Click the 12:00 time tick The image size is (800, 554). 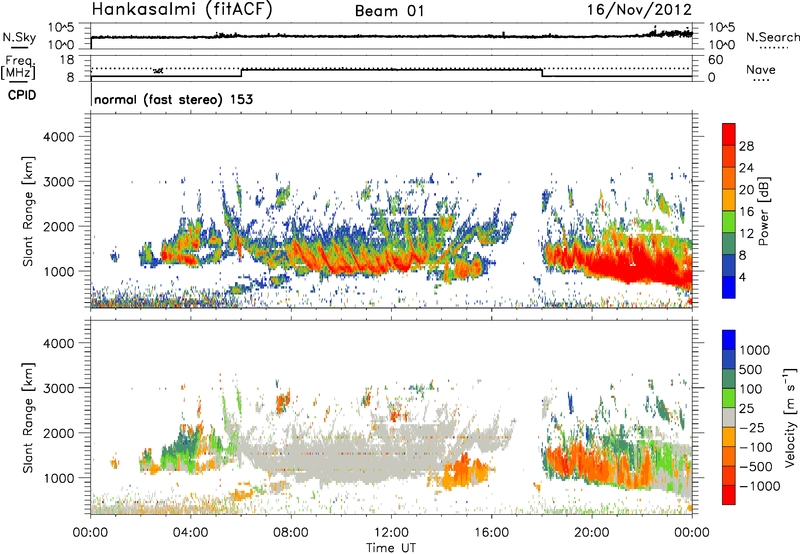pos(391,533)
